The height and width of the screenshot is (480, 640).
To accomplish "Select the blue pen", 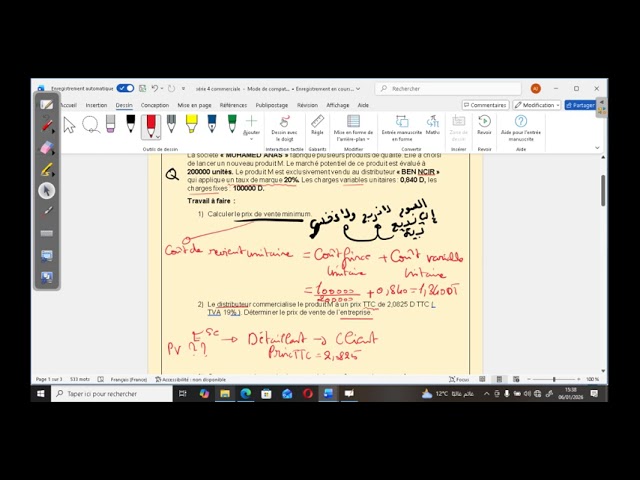I will point(212,124).
